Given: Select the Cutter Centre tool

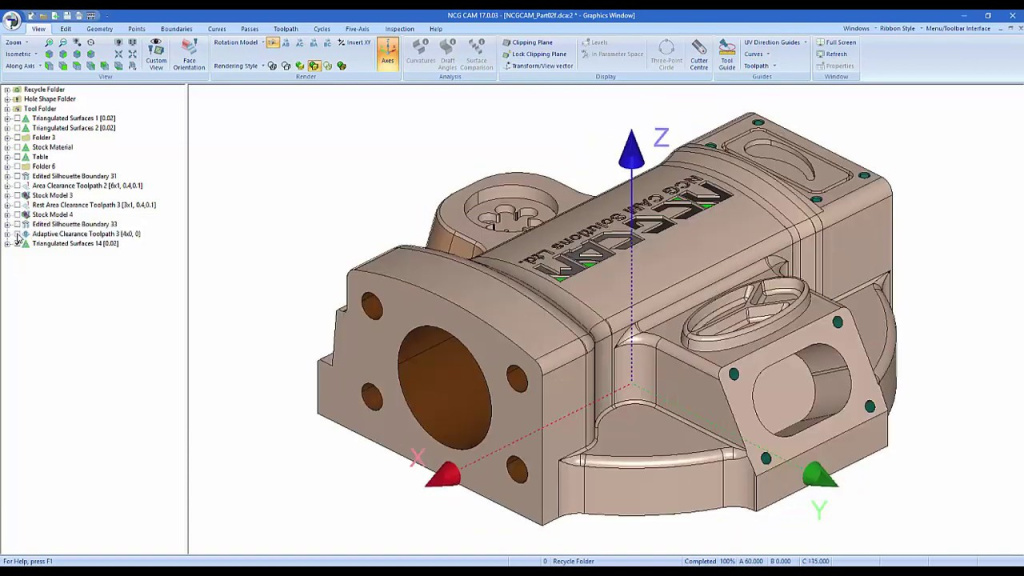Looking at the screenshot, I should 699,54.
